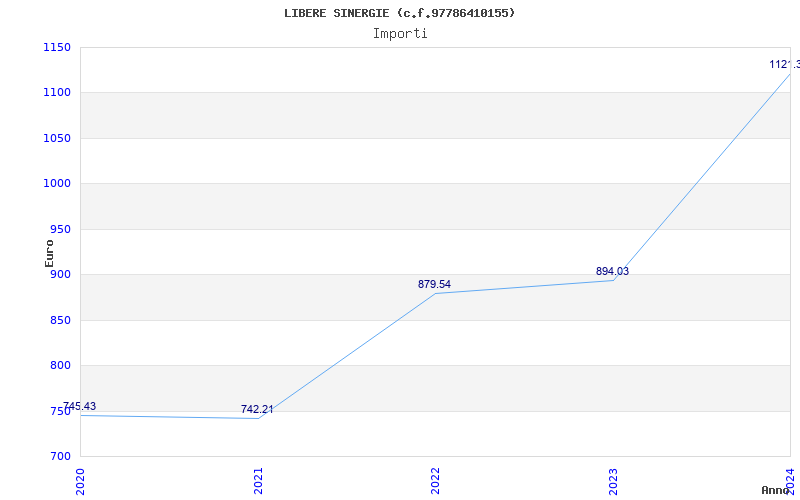Click the 2024 x-axis tick label
The height and width of the screenshot is (500, 800).
[790, 480]
